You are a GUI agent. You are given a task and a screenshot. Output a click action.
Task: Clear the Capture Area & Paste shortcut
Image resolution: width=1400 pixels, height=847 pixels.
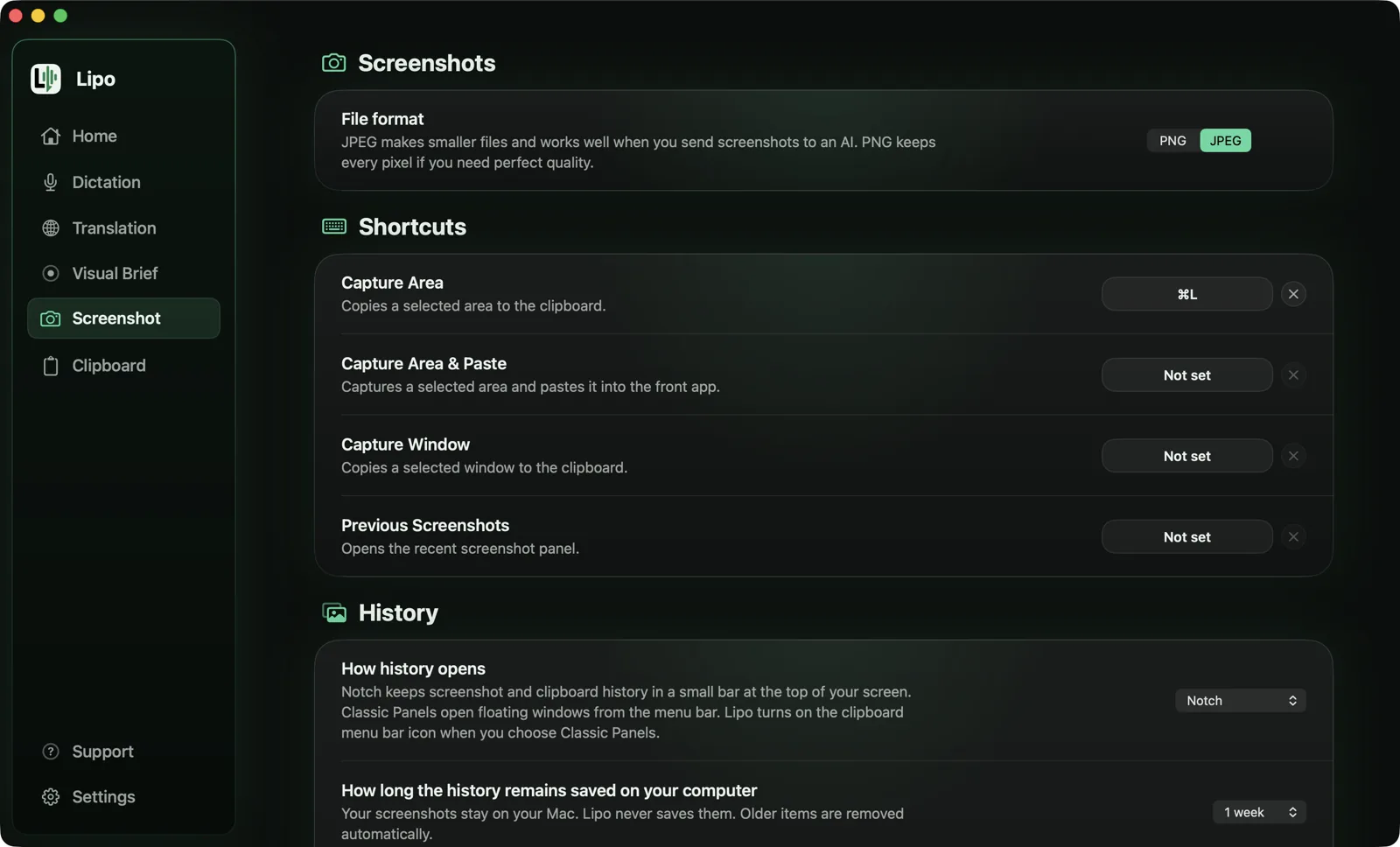coord(1293,375)
